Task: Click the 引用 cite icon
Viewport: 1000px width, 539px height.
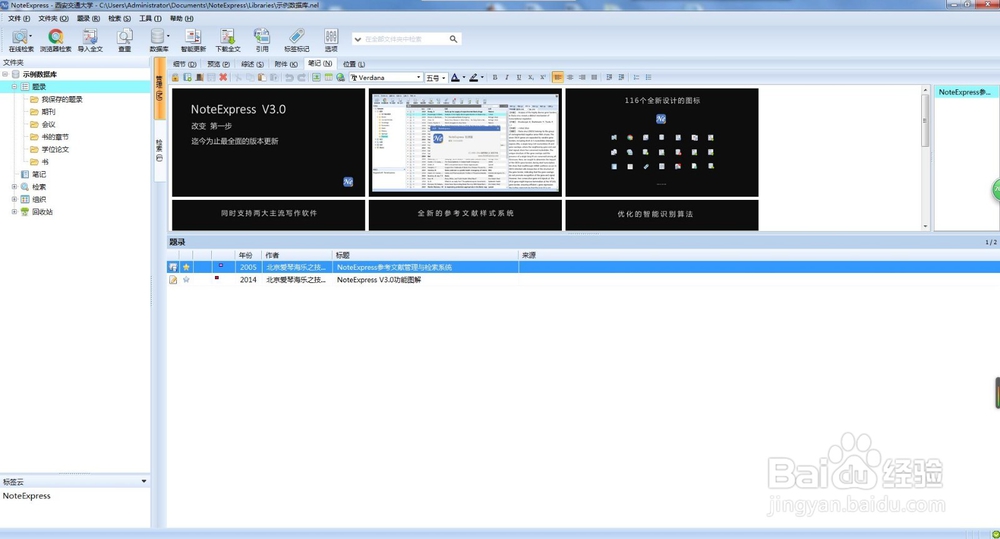Action: [261, 40]
